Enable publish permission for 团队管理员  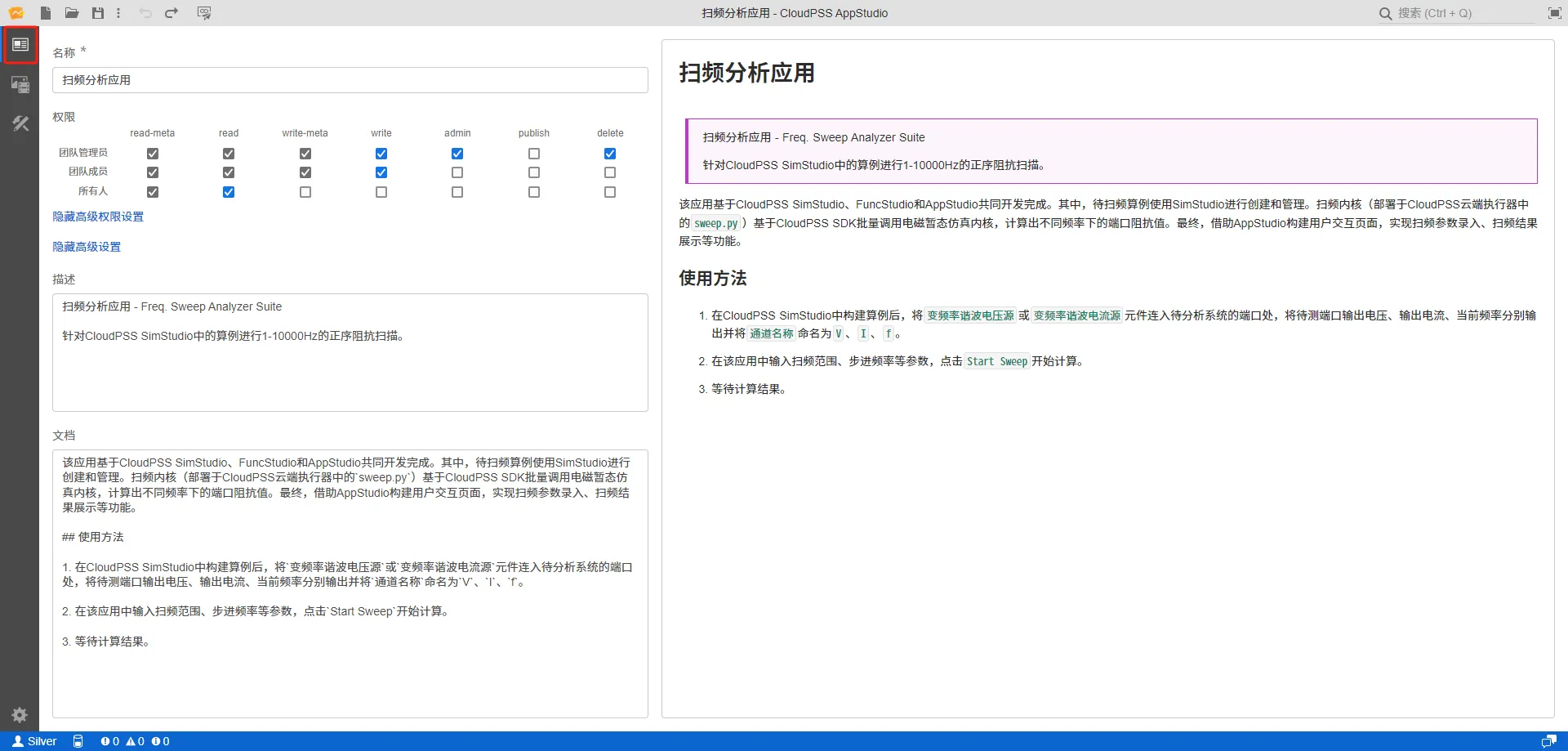click(534, 154)
